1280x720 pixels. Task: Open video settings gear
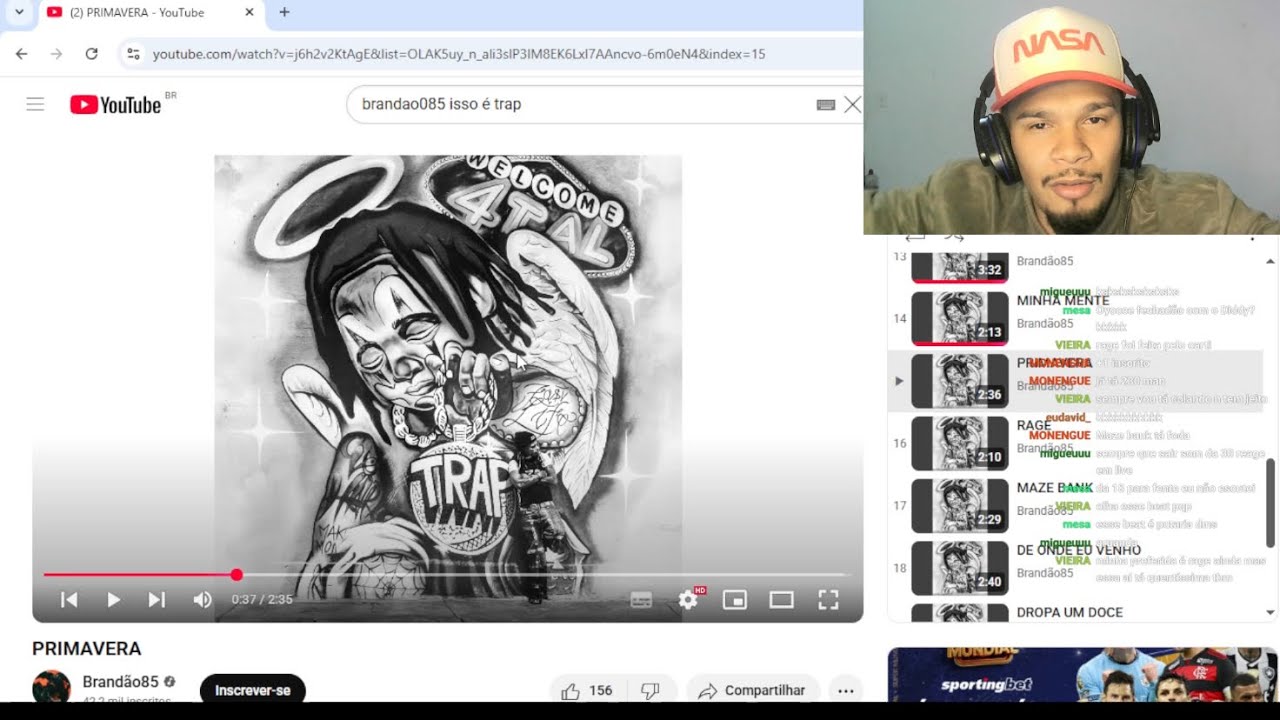tap(688, 599)
